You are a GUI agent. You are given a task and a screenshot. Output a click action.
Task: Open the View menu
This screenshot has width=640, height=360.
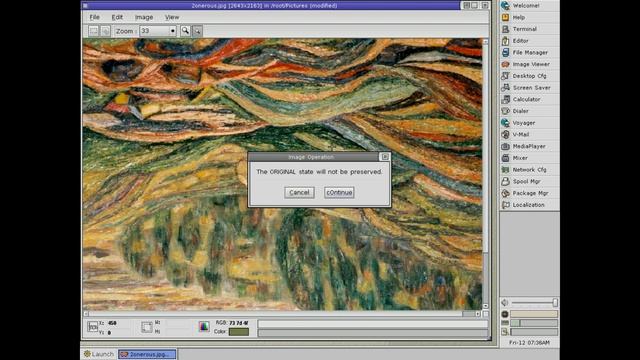tap(172, 17)
